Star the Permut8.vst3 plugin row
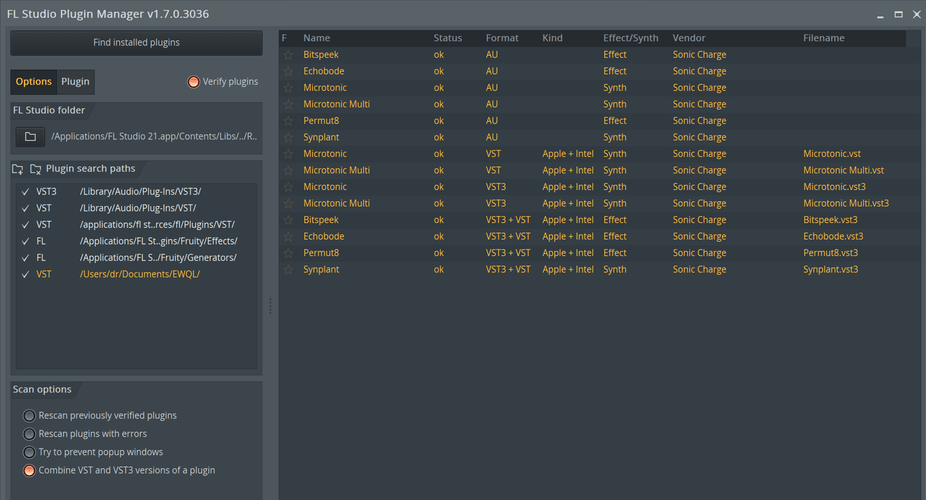 click(288, 253)
